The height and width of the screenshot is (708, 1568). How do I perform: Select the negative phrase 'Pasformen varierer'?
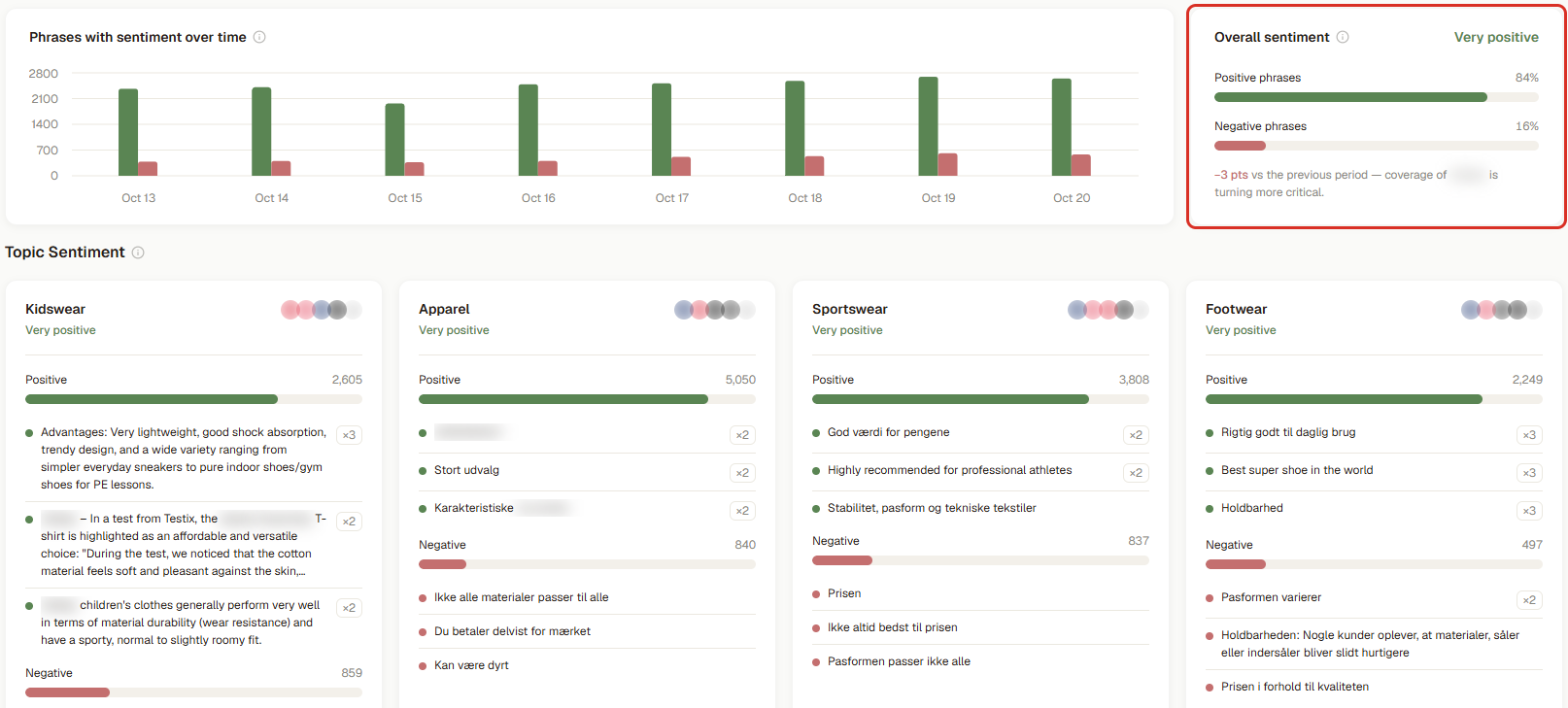click(x=1271, y=597)
